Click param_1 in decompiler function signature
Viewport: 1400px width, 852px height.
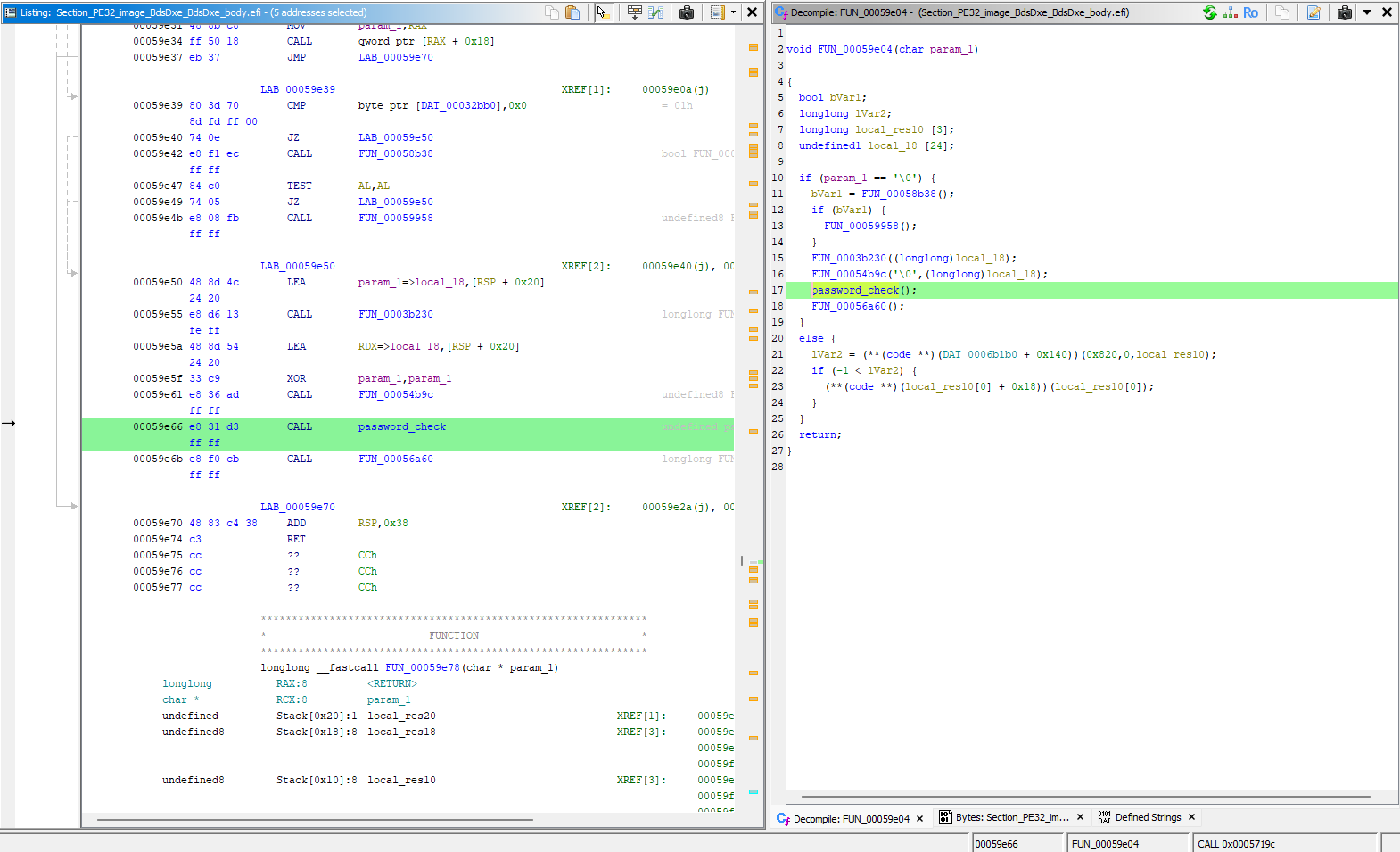[x=951, y=49]
